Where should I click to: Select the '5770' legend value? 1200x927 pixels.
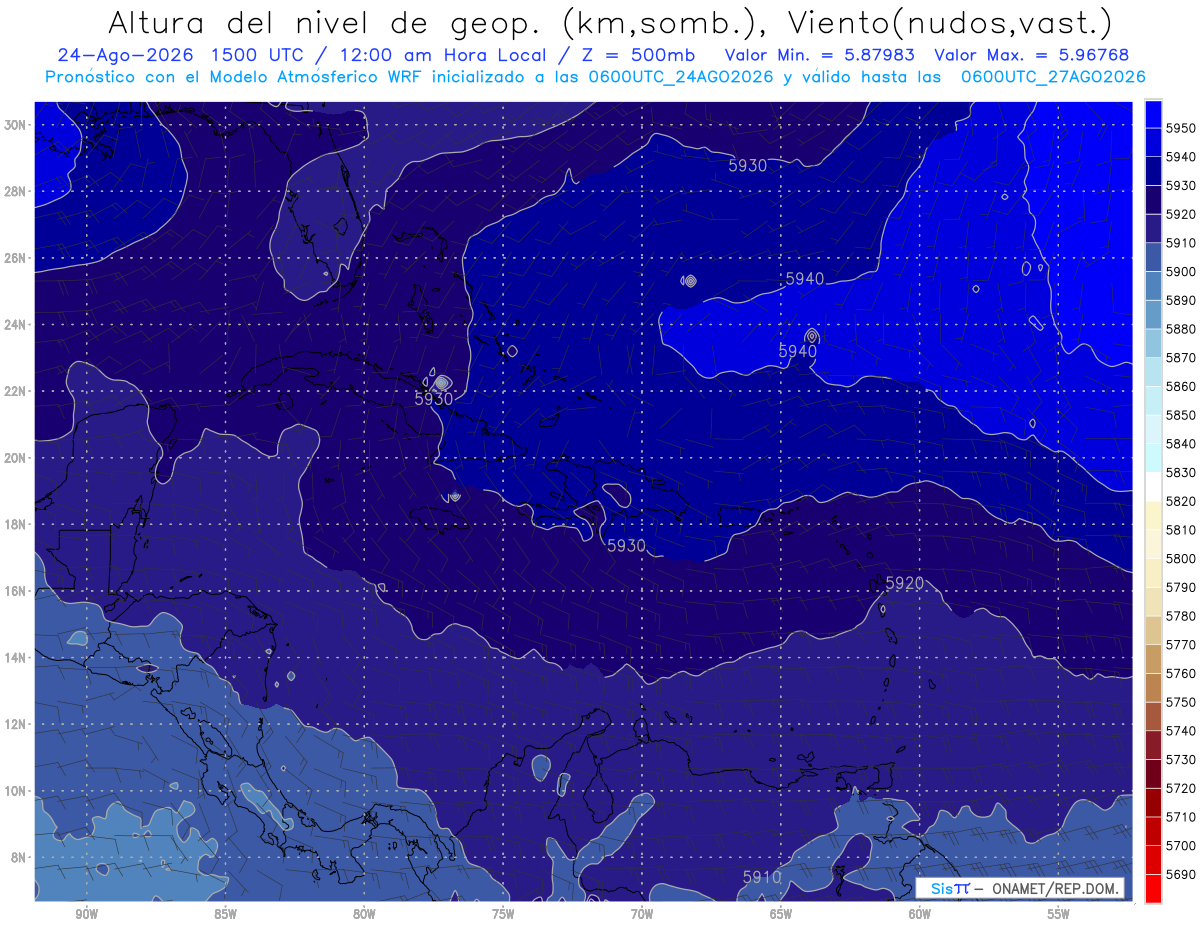(x=1181, y=645)
